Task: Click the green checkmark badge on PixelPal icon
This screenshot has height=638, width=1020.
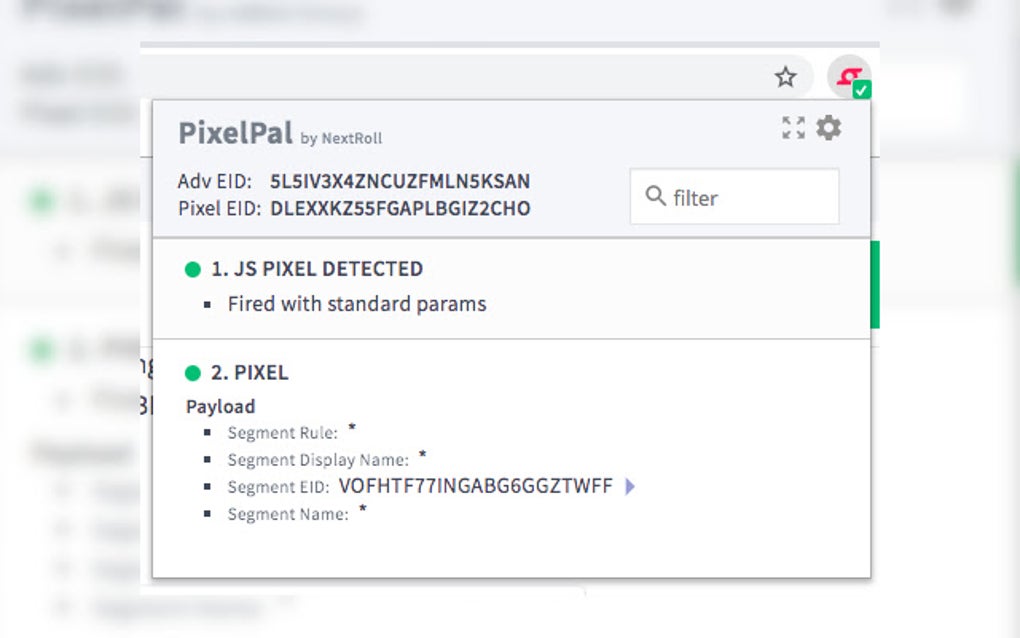Action: tap(861, 90)
